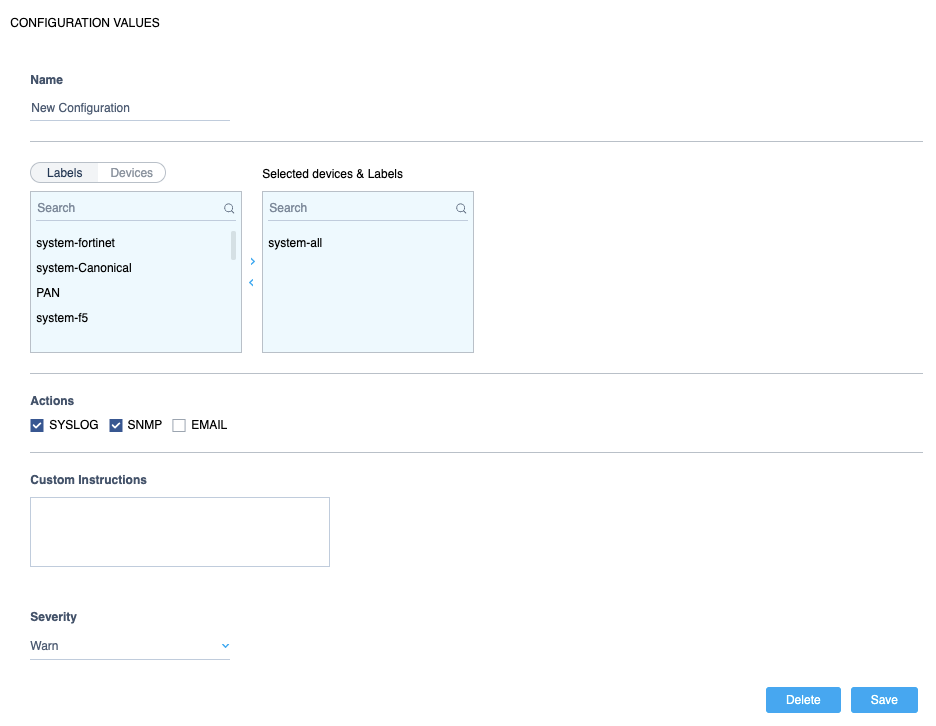Select system-all in selected list

click(295, 243)
